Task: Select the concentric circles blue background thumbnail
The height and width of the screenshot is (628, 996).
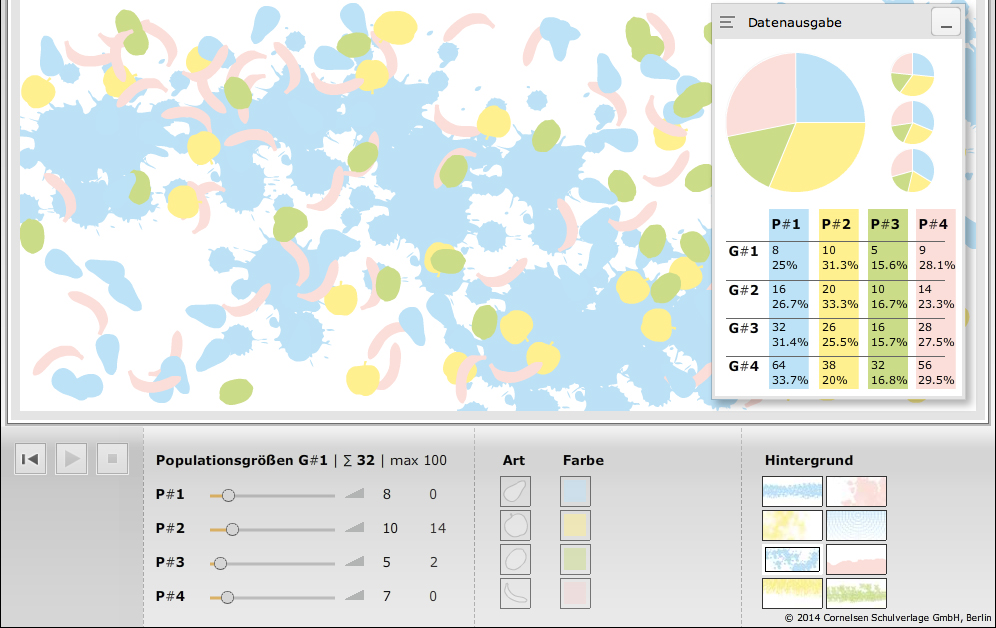Action: click(x=855, y=526)
